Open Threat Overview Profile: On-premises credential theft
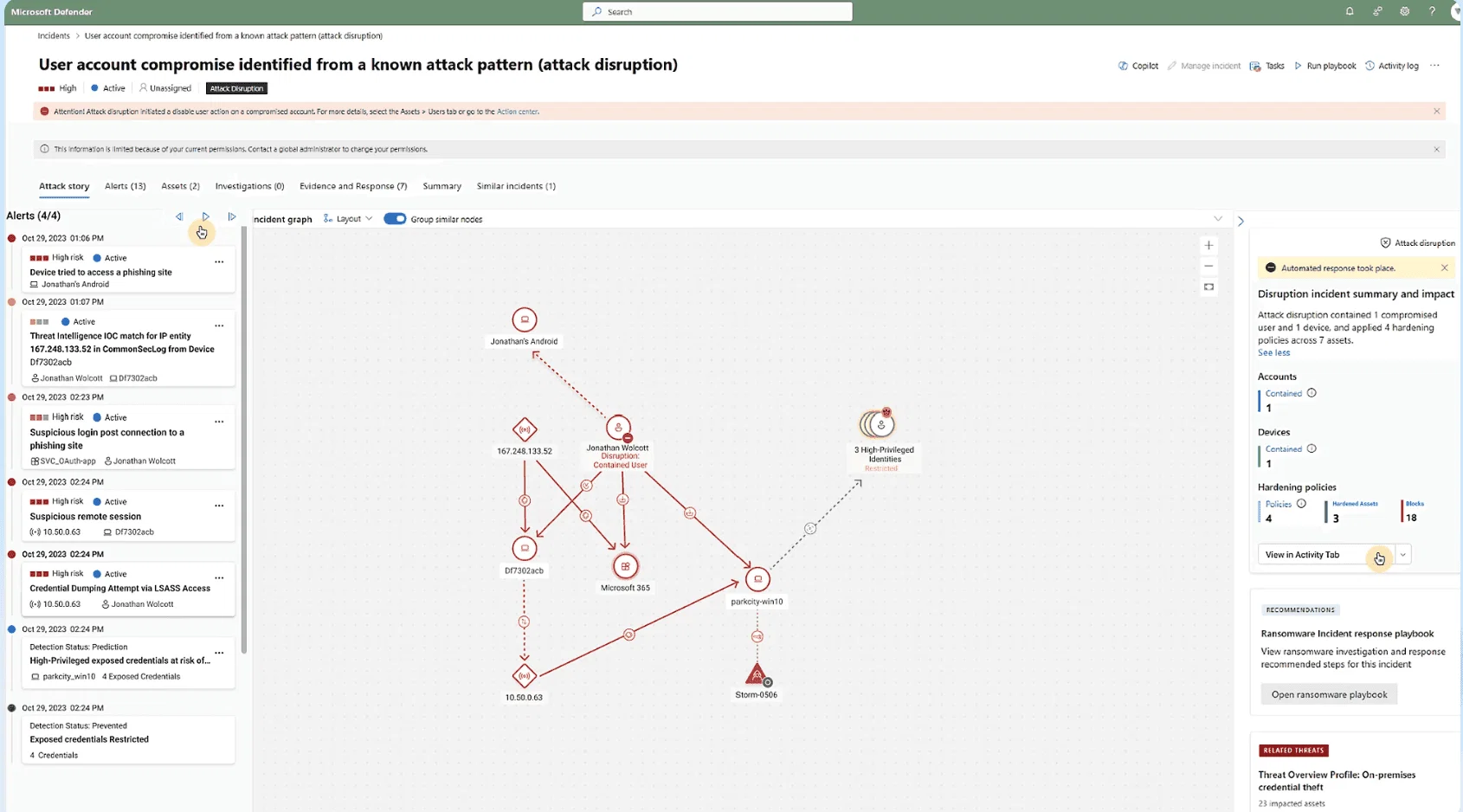1463x812 pixels. click(1337, 781)
